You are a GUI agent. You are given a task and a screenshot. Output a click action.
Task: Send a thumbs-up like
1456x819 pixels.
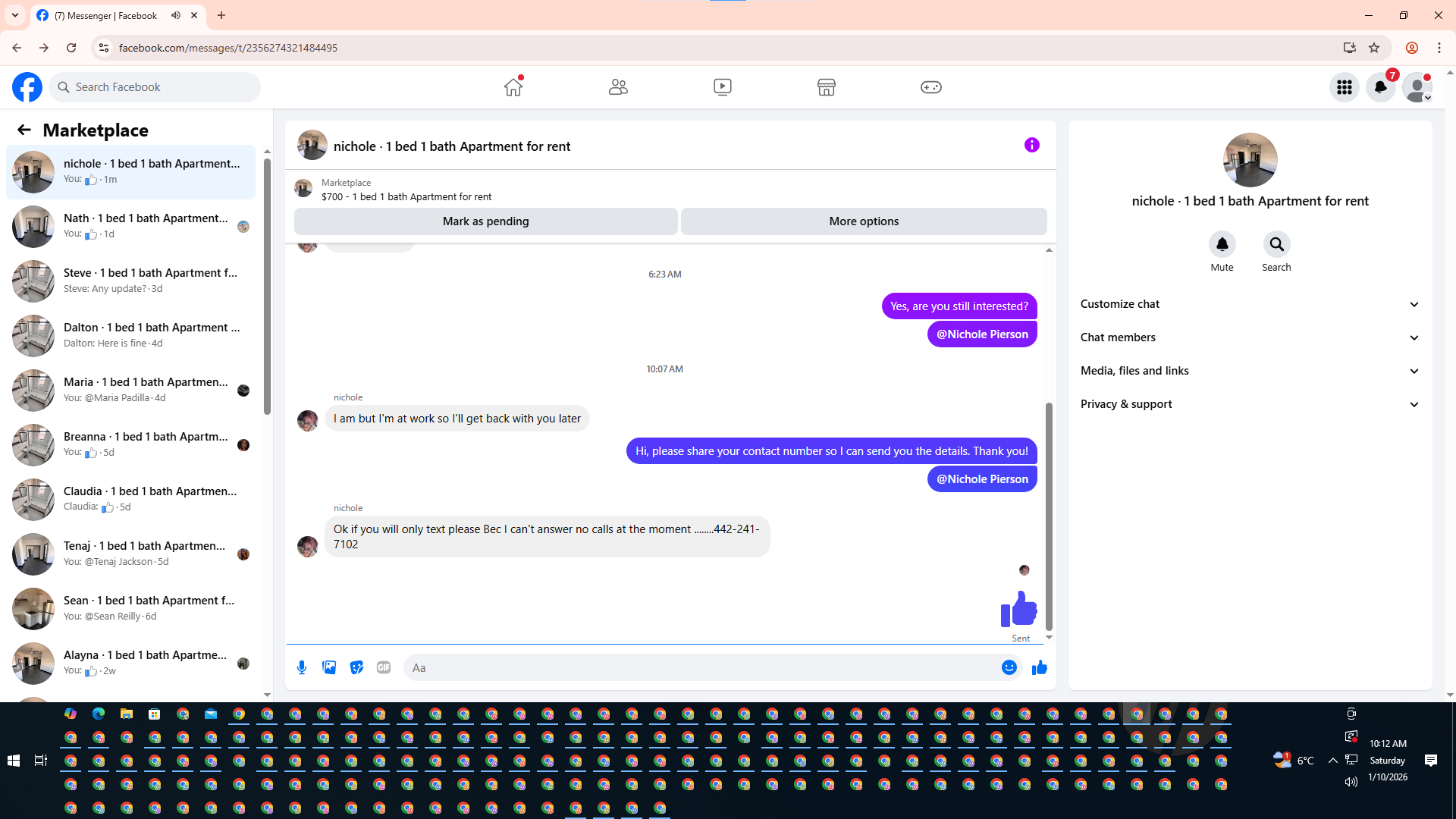1039,667
